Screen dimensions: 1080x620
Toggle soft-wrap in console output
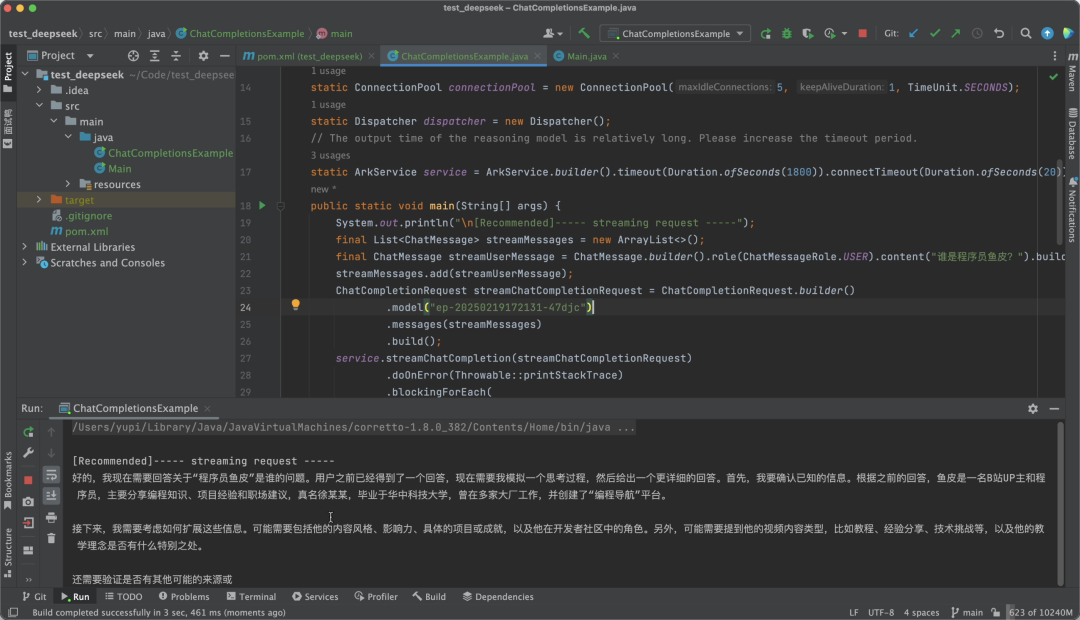(x=51, y=475)
